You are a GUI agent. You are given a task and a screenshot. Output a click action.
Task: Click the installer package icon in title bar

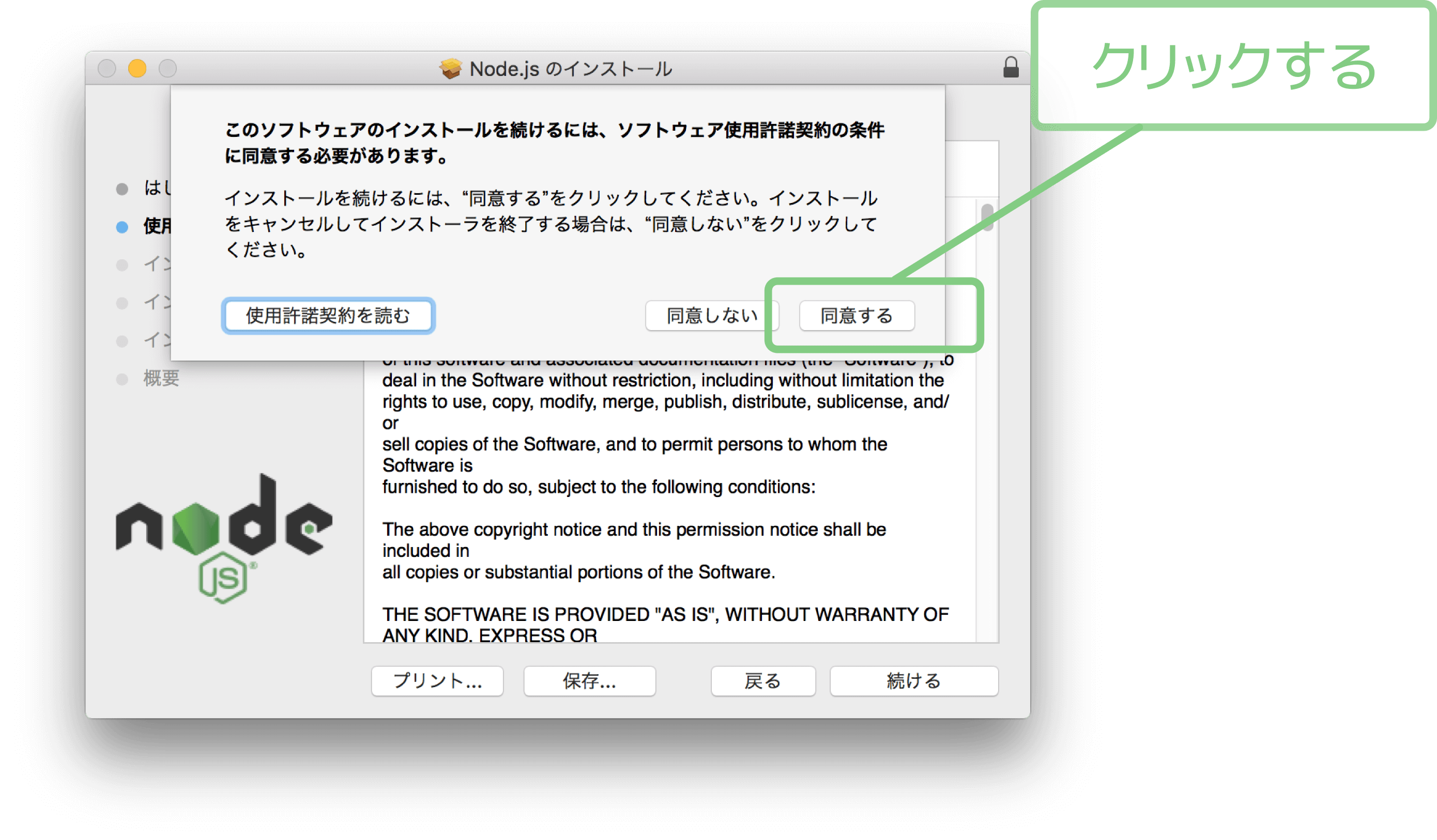(451, 68)
